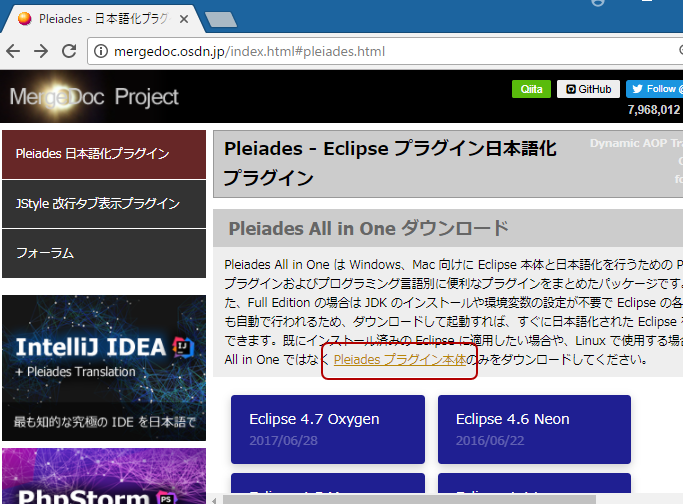Follow the Pleiades プラグイン本体 link

[x=400, y=360]
